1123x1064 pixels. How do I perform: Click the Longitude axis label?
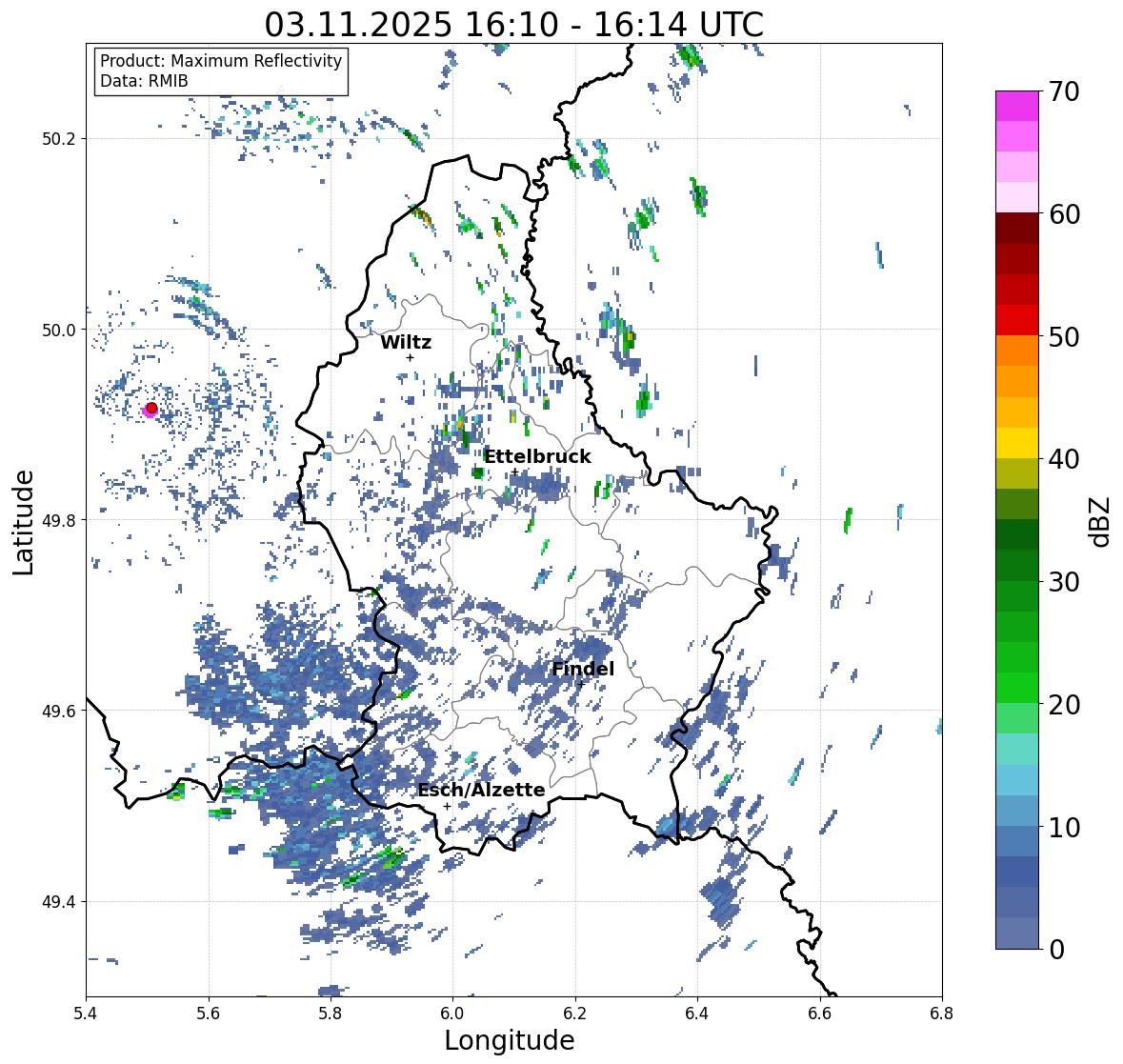(x=510, y=1040)
